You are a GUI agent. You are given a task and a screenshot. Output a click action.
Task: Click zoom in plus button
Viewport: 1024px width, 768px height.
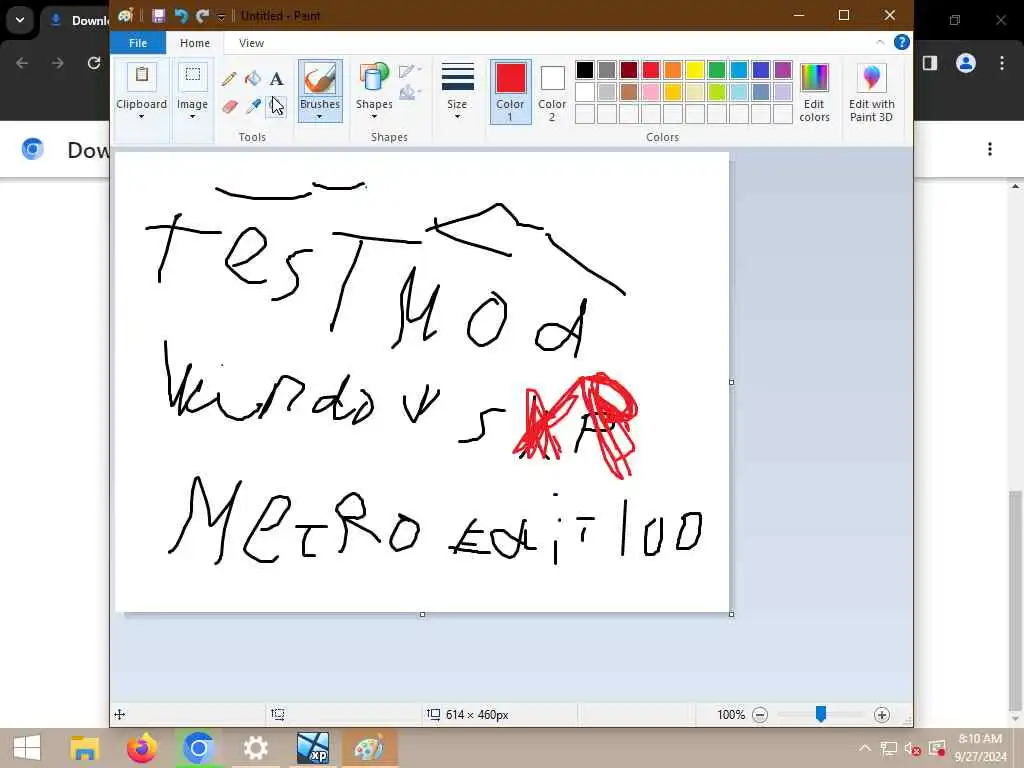[882, 714]
